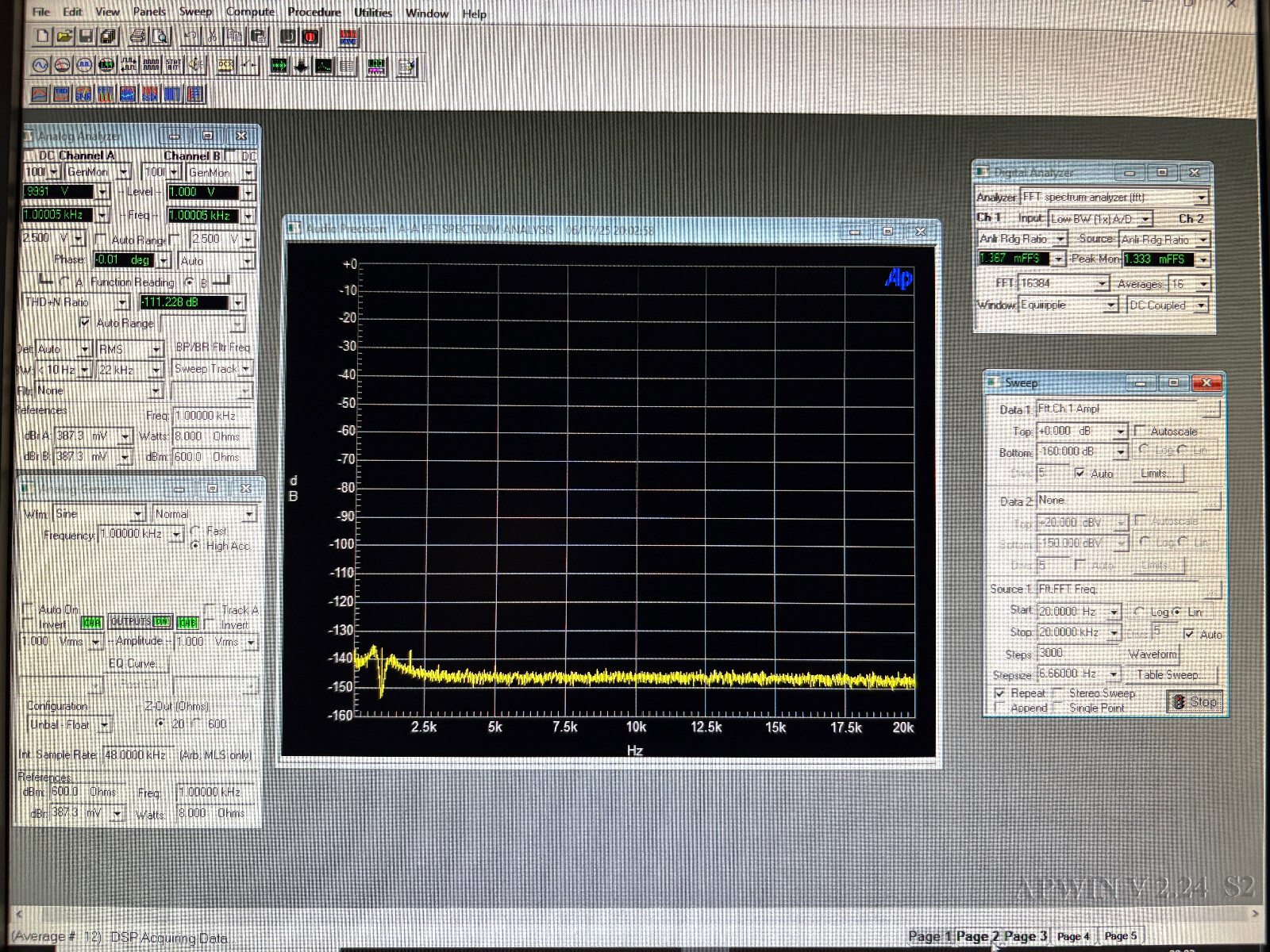Toggle the Repeat checkbox in Sweep panel
This screenshot has height=952, width=1270.
(x=999, y=693)
